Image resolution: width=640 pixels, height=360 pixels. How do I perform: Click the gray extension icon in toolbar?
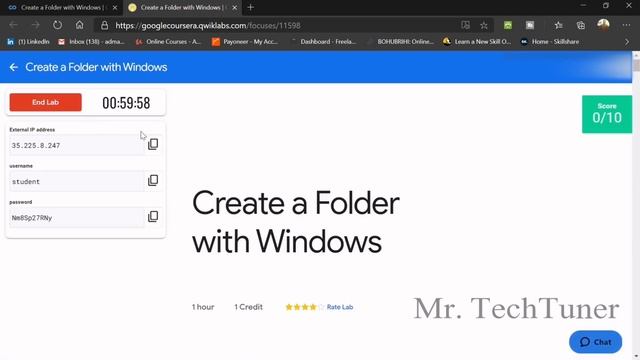[x=530, y=25]
